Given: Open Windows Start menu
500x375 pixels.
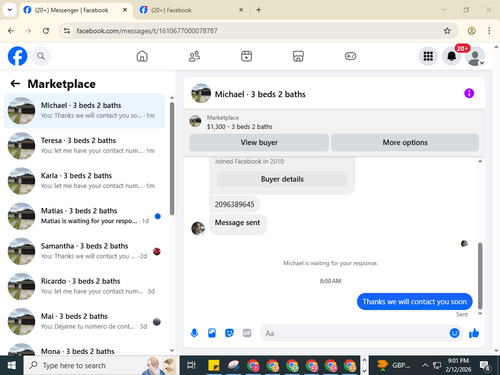Looking at the screenshot, I should 12,366.
